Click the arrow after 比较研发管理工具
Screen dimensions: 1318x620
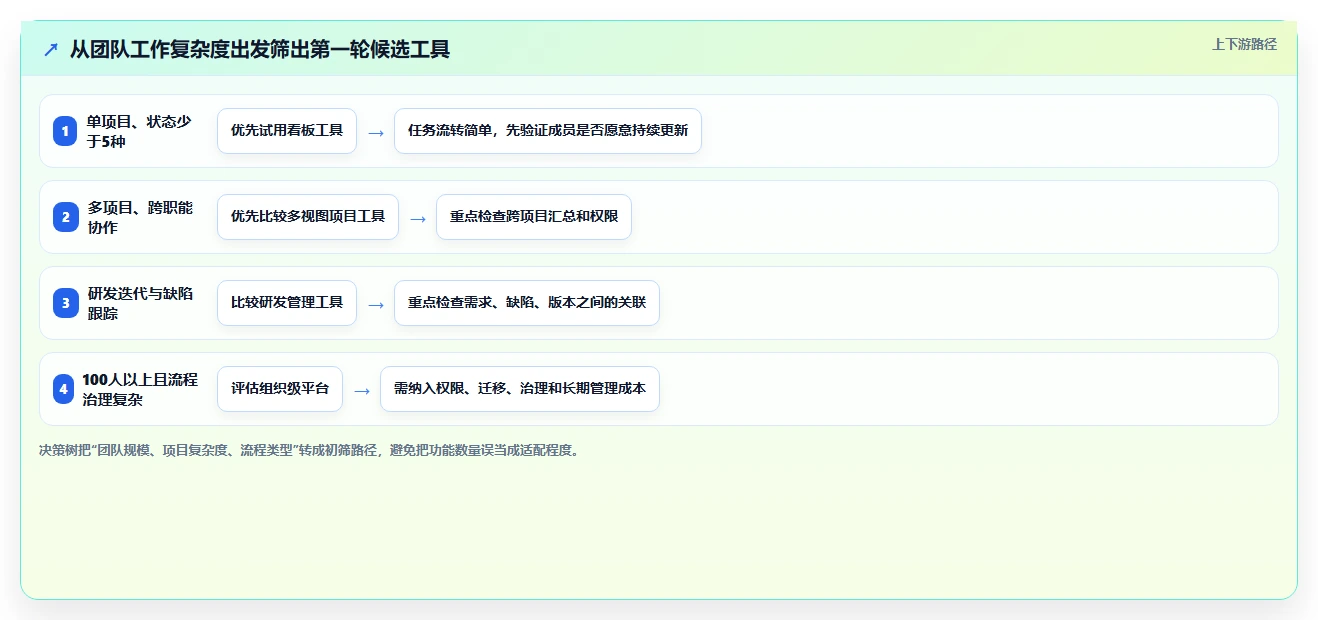tap(376, 304)
